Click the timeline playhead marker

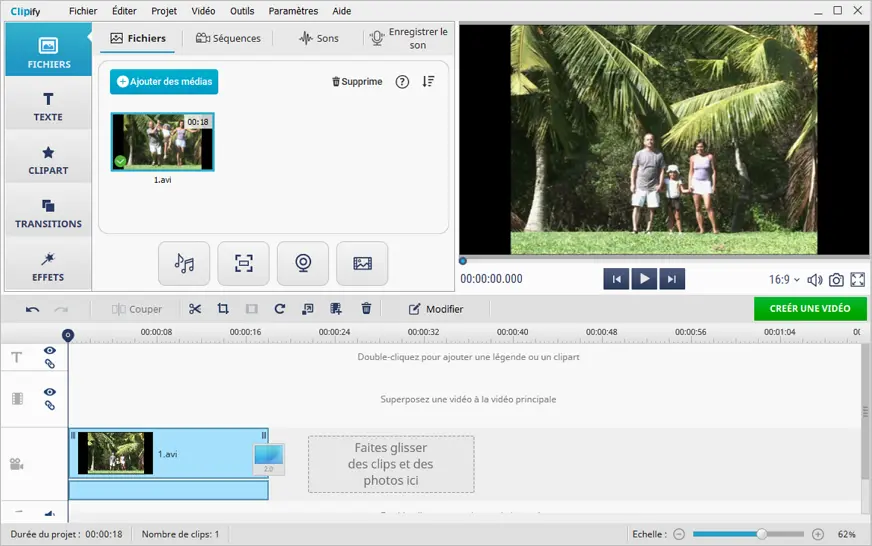[68, 335]
